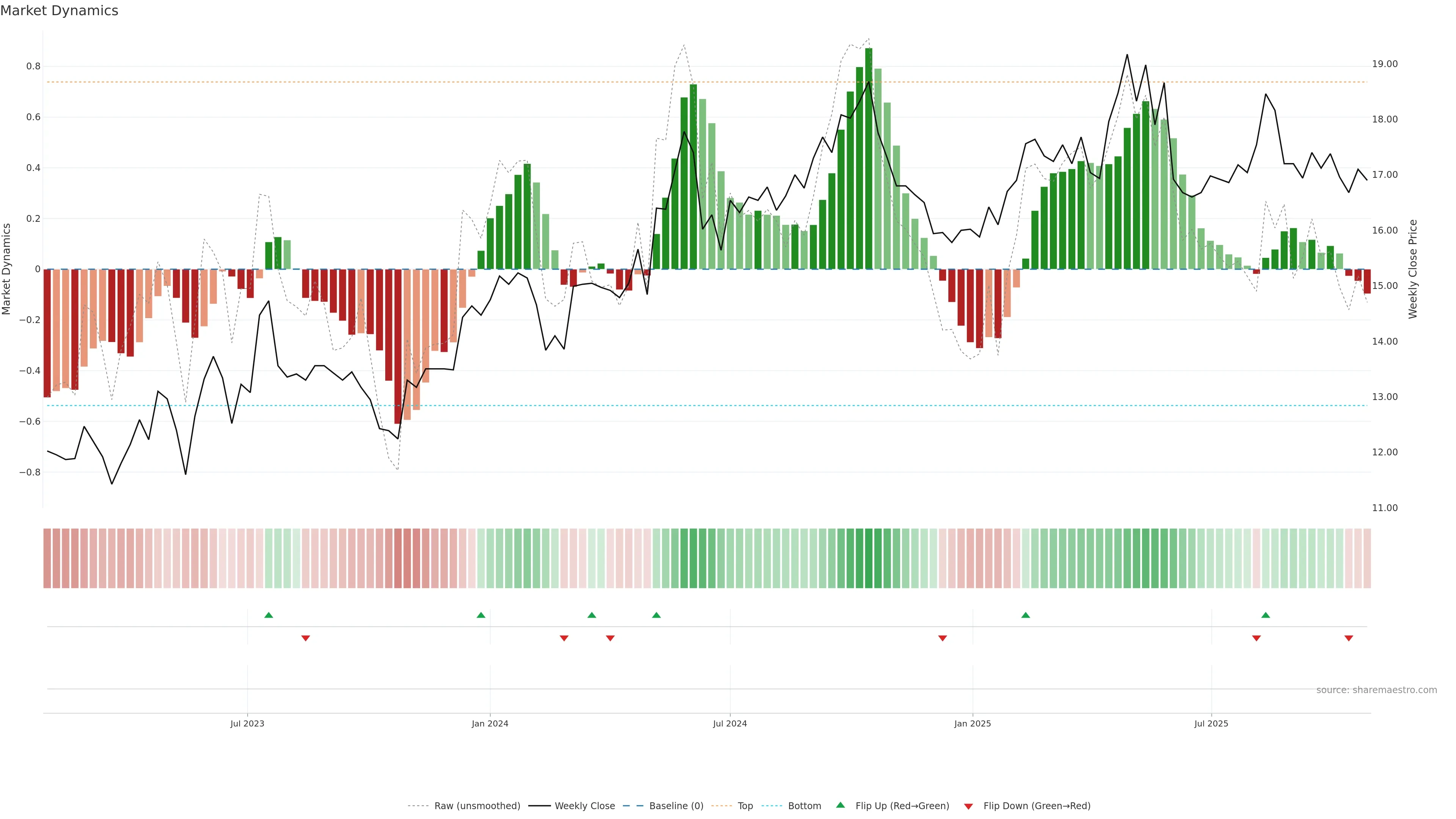Viewport: 1456px width, 819px height.
Task: Click the Jan 2025 x-axis label
Action: (972, 723)
